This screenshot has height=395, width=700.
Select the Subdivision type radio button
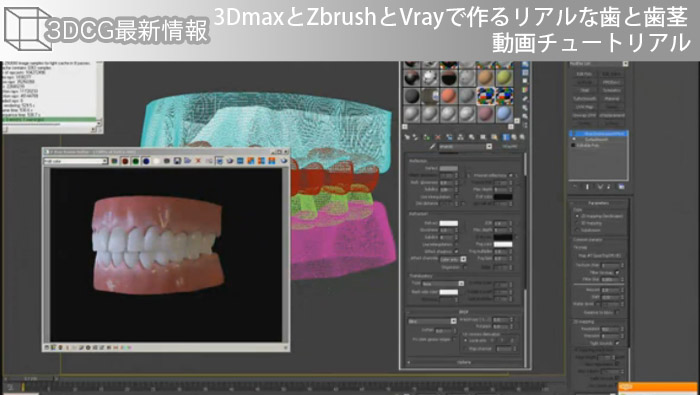point(577,230)
